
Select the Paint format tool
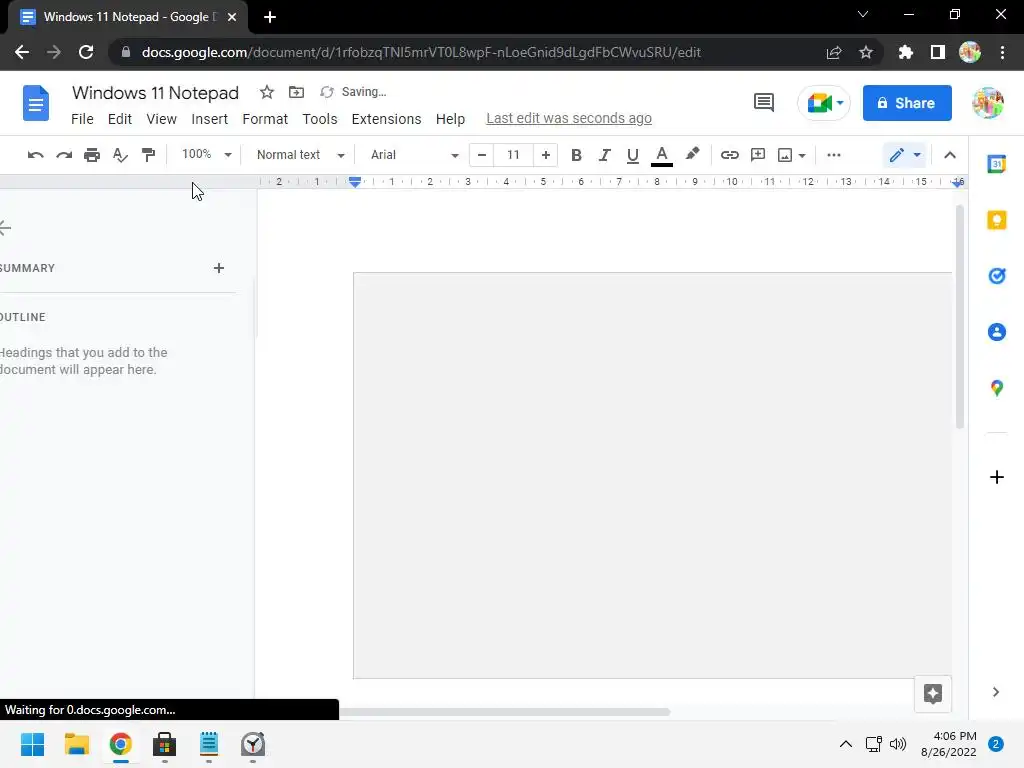[x=148, y=155]
